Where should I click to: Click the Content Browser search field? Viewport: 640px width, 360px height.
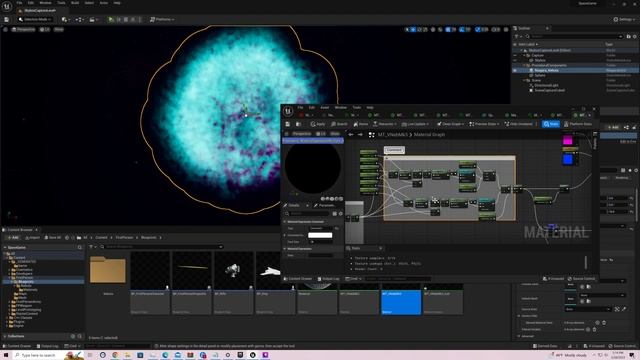point(163,247)
